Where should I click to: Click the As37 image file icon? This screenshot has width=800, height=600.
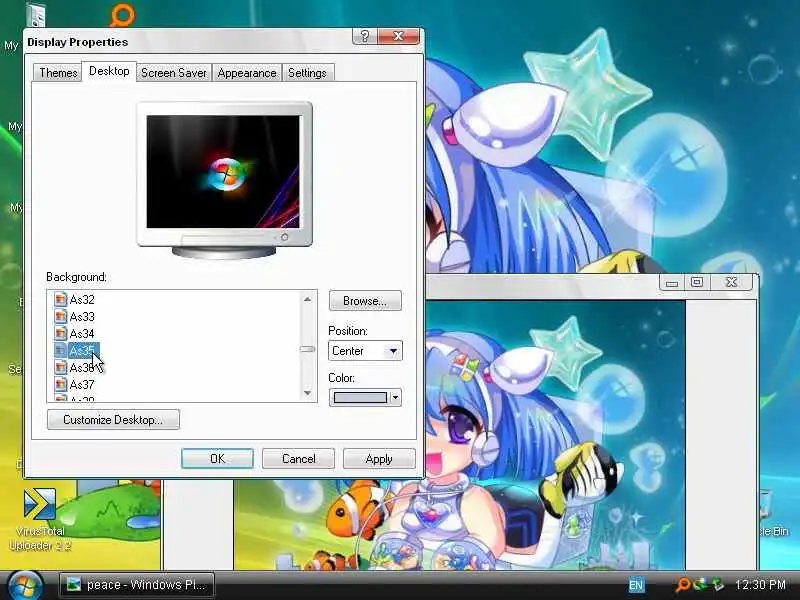pos(61,384)
